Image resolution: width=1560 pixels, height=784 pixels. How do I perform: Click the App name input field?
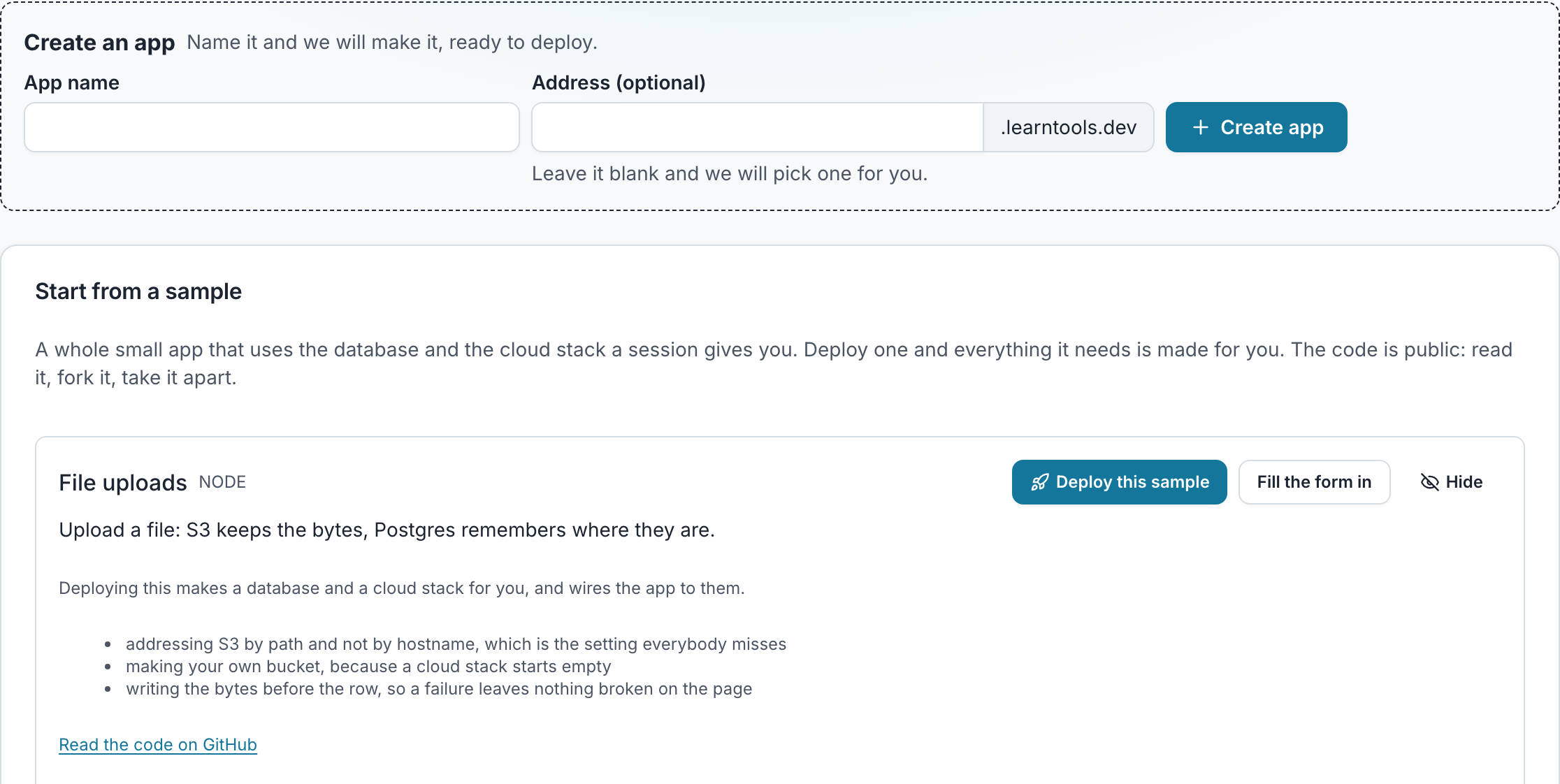[272, 127]
